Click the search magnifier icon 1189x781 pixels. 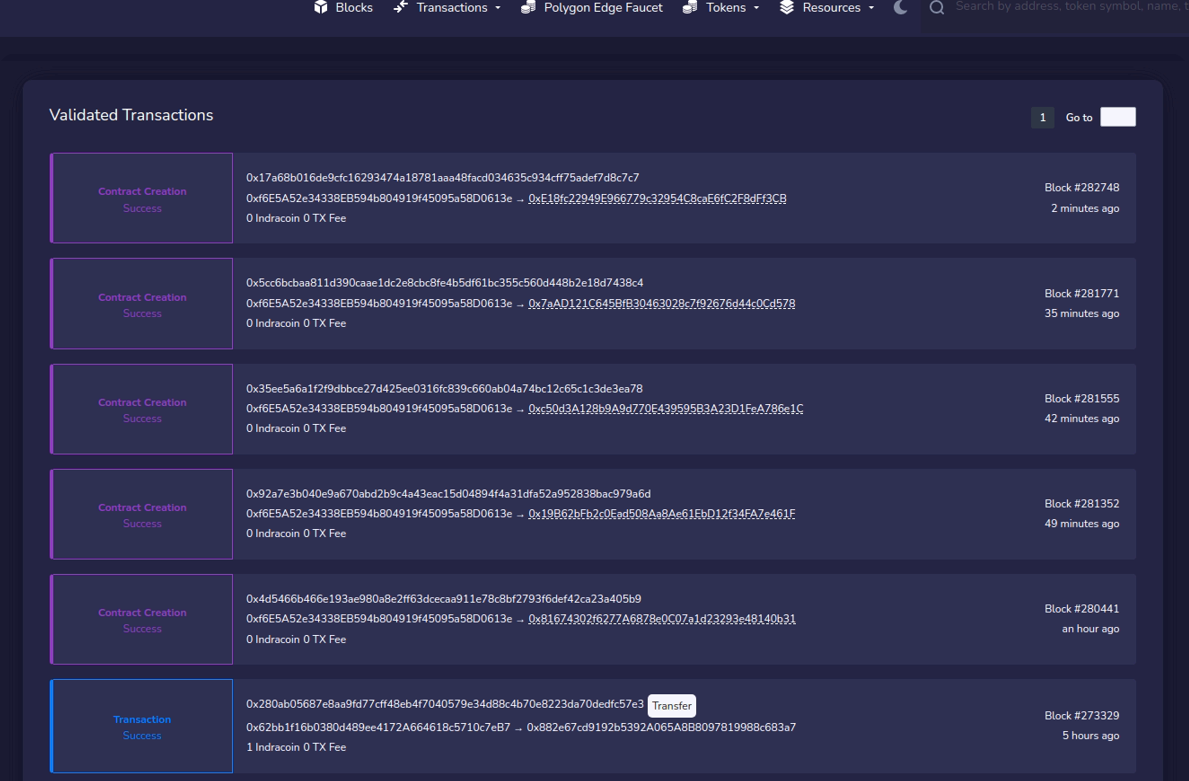click(x=937, y=8)
